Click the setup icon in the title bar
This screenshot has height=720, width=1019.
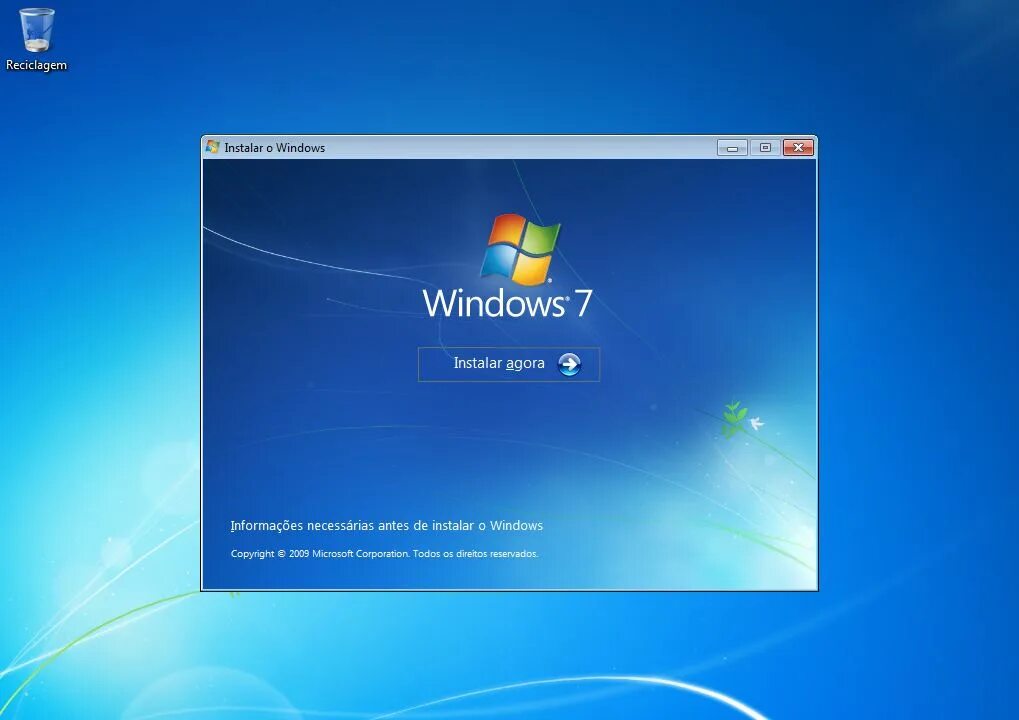click(213, 148)
